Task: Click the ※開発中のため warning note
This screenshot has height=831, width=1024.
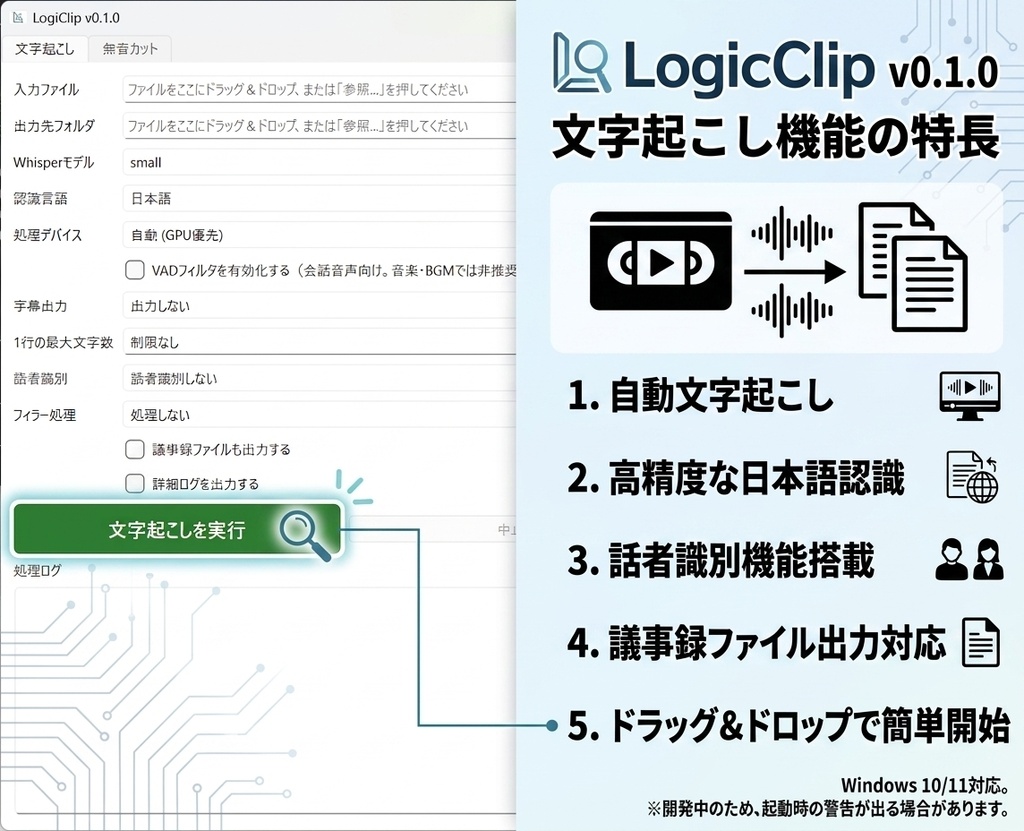Action: point(829,809)
